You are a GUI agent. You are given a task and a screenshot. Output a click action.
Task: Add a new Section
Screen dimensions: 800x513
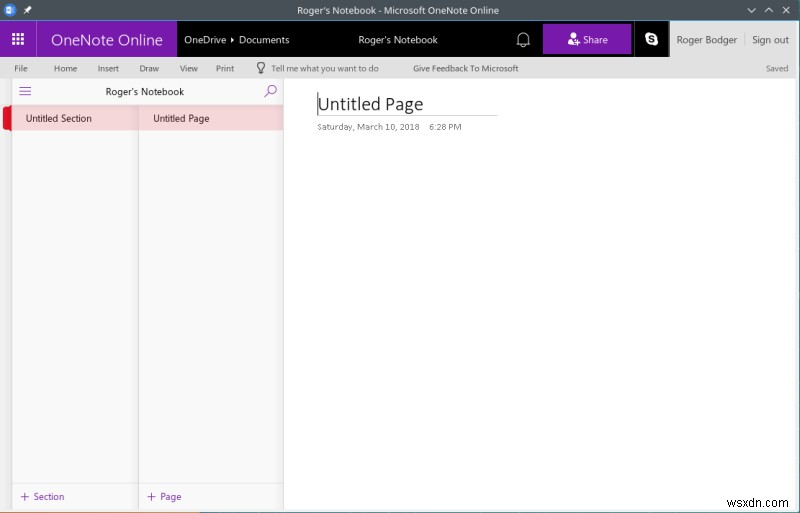42,497
